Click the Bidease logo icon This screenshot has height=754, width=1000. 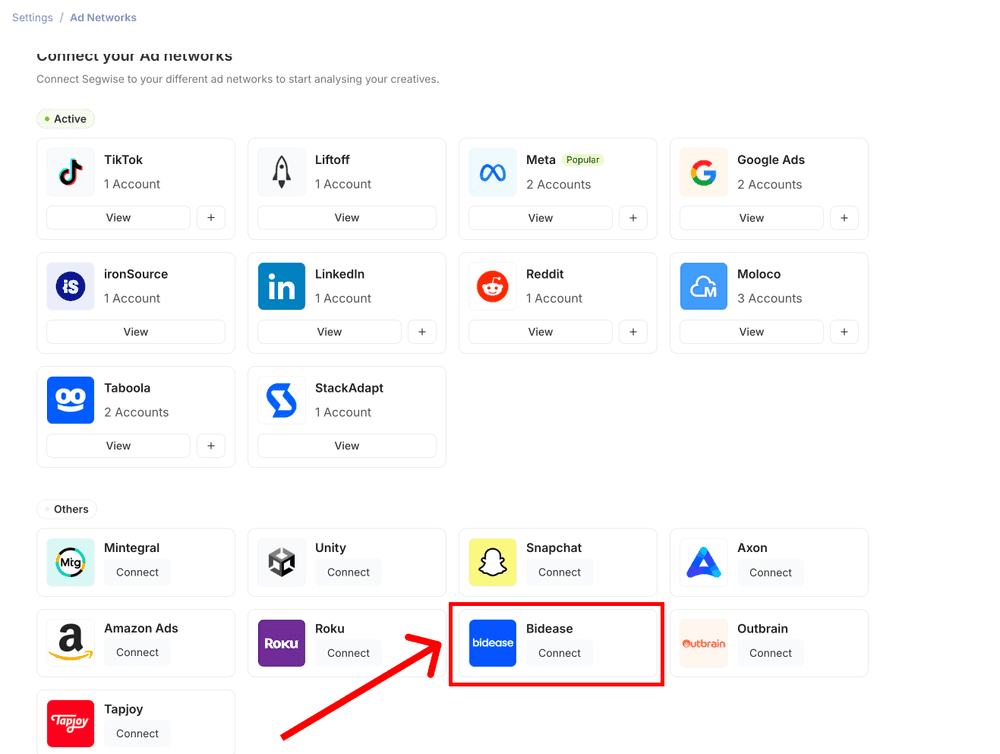(x=492, y=643)
